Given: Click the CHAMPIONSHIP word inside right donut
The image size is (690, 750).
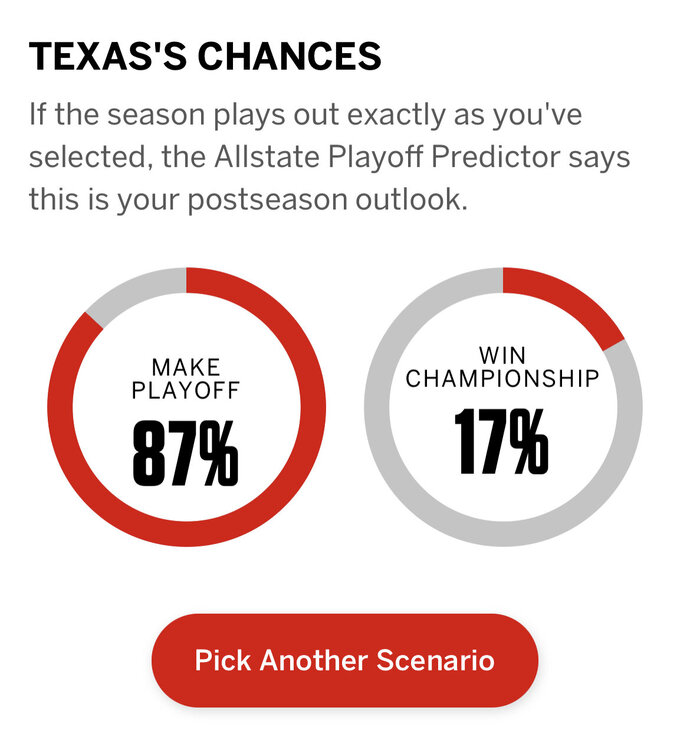Looking at the screenshot, I should click(503, 379).
